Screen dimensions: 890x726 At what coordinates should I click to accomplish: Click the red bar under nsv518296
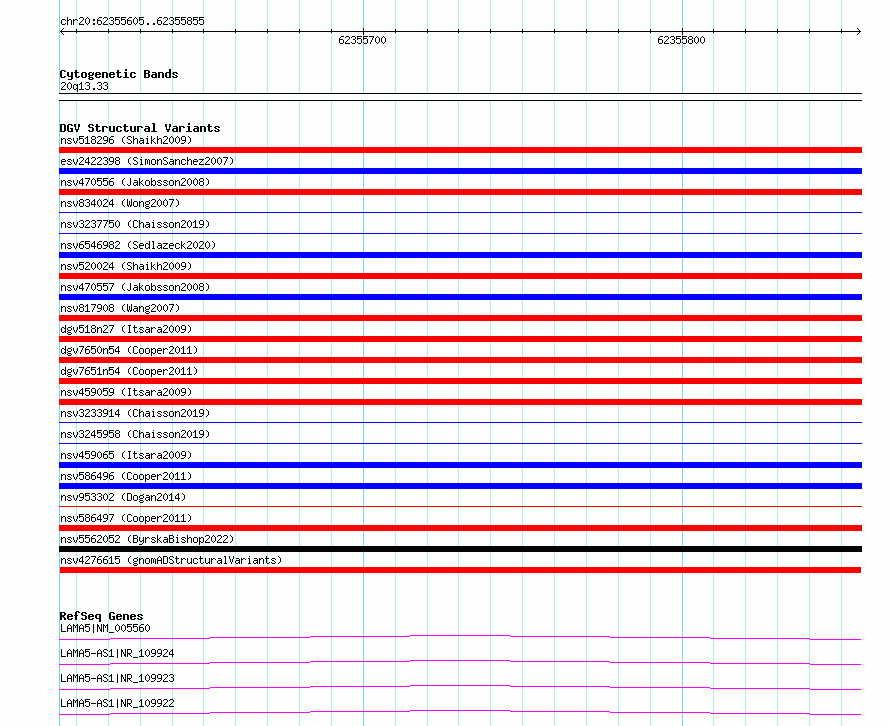pyautogui.click(x=460, y=150)
